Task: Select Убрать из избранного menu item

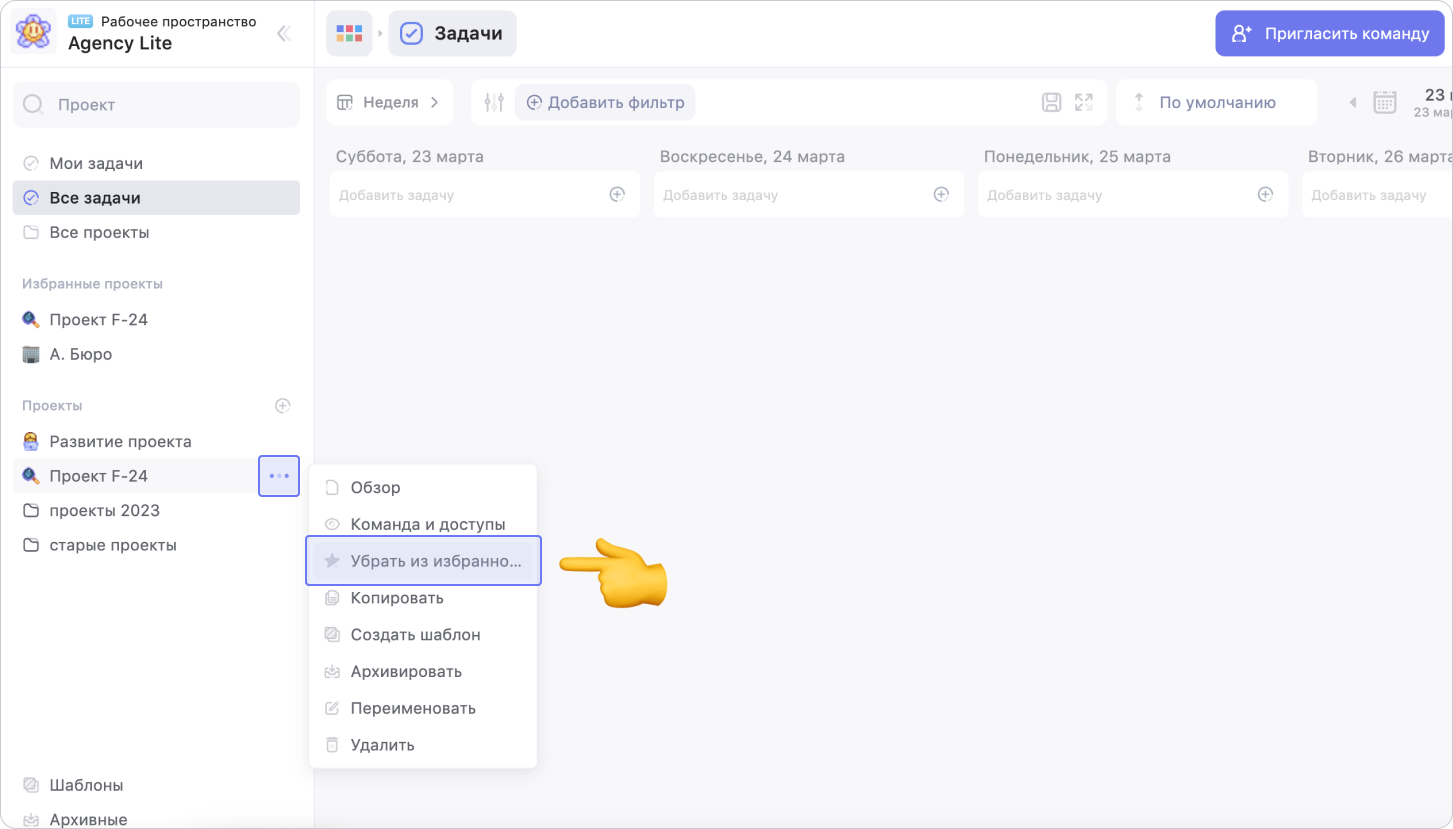Action: pos(423,561)
